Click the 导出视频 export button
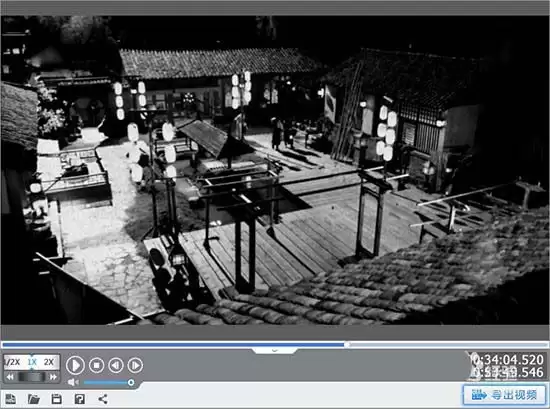The height and width of the screenshot is (409, 550). coord(504,395)
